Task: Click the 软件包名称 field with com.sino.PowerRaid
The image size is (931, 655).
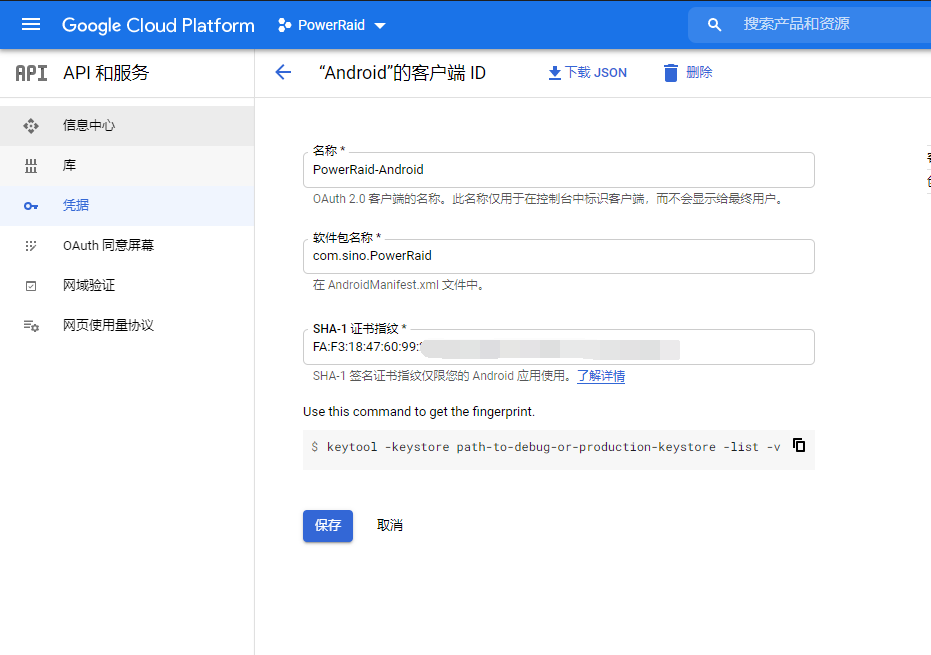Action: coord(559,257)
